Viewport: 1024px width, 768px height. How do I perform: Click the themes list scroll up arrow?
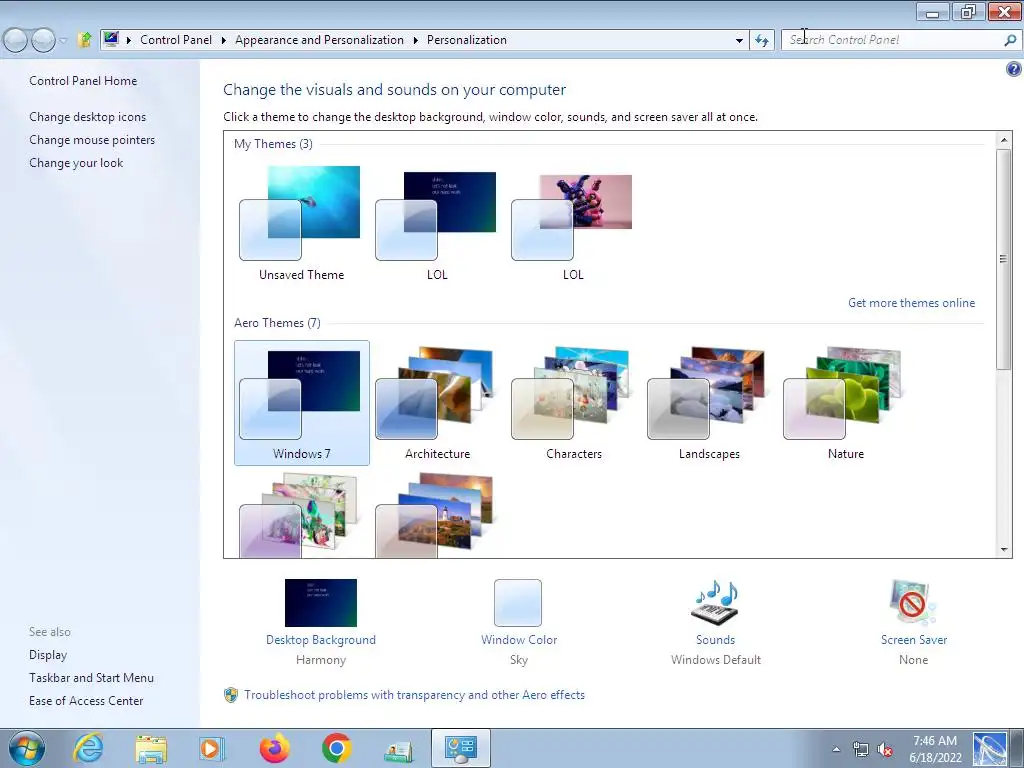click(x=1004, y=140)
